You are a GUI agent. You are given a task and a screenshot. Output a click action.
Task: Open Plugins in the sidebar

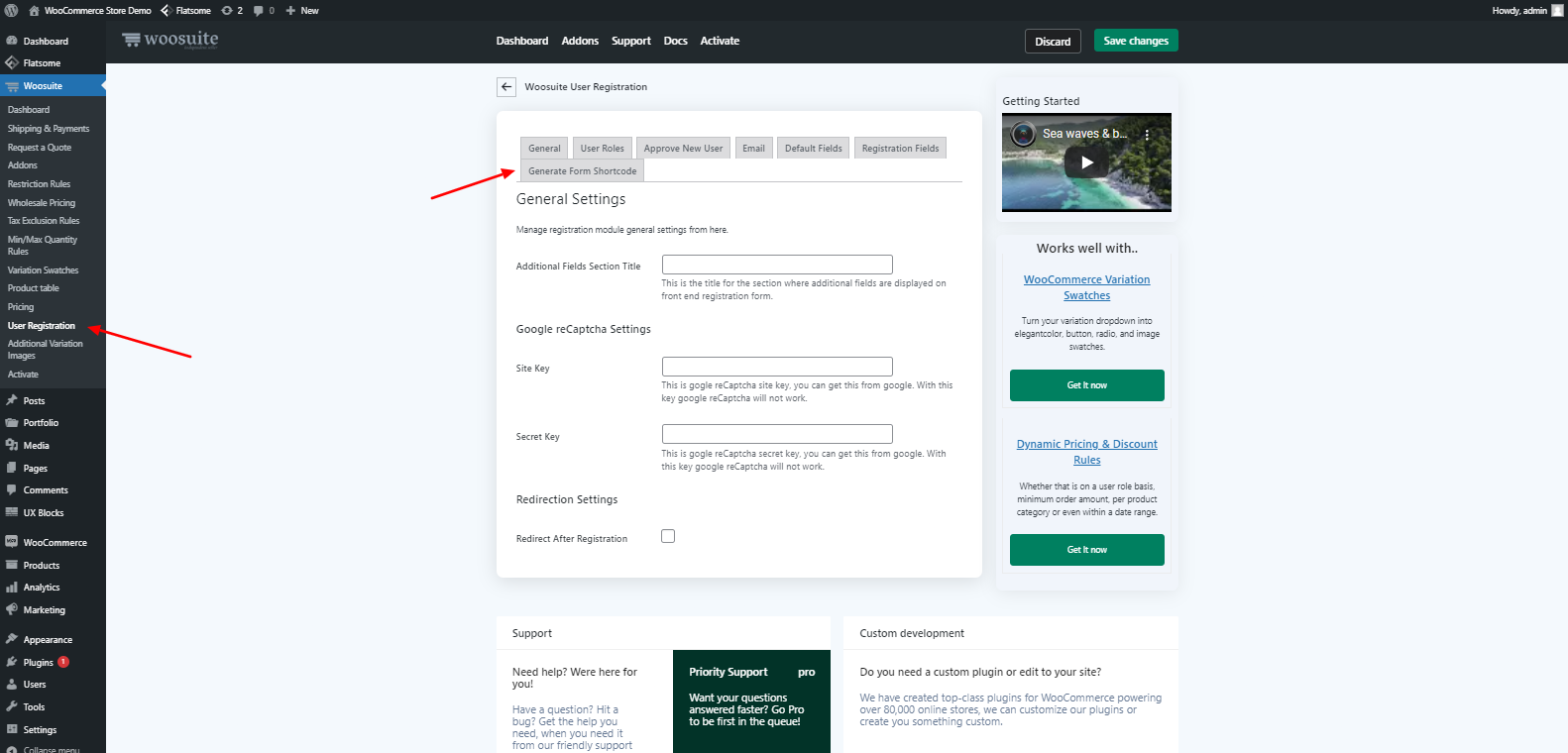pyautogui.click(x=39, y=663)
